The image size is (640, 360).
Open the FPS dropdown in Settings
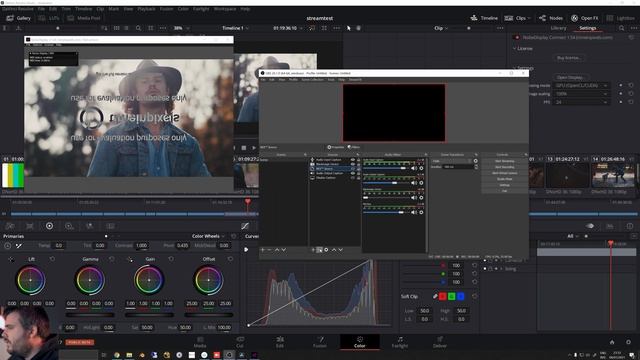[x=581, y=102]
